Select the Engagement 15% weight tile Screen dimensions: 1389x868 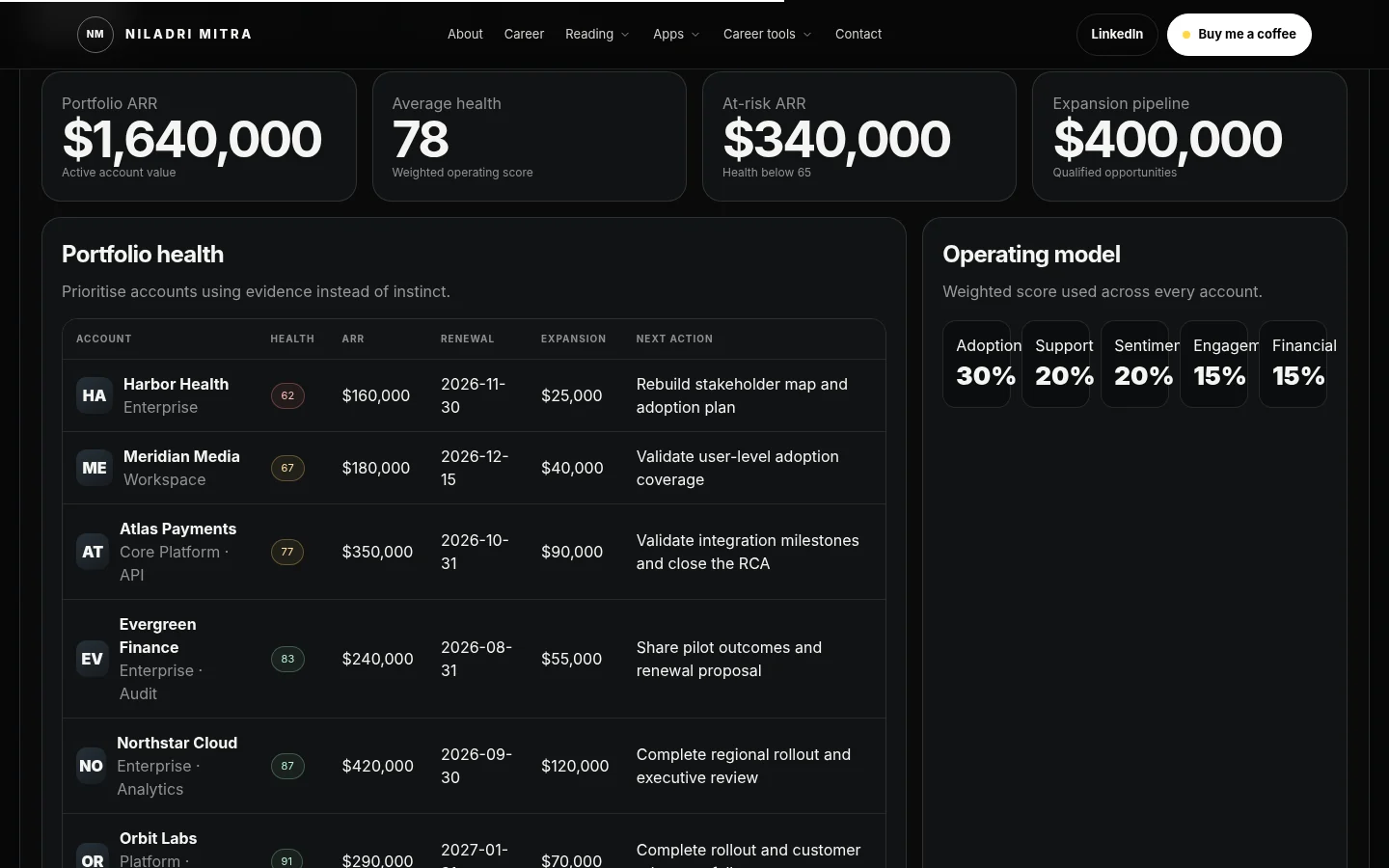tap(1213, 364)
